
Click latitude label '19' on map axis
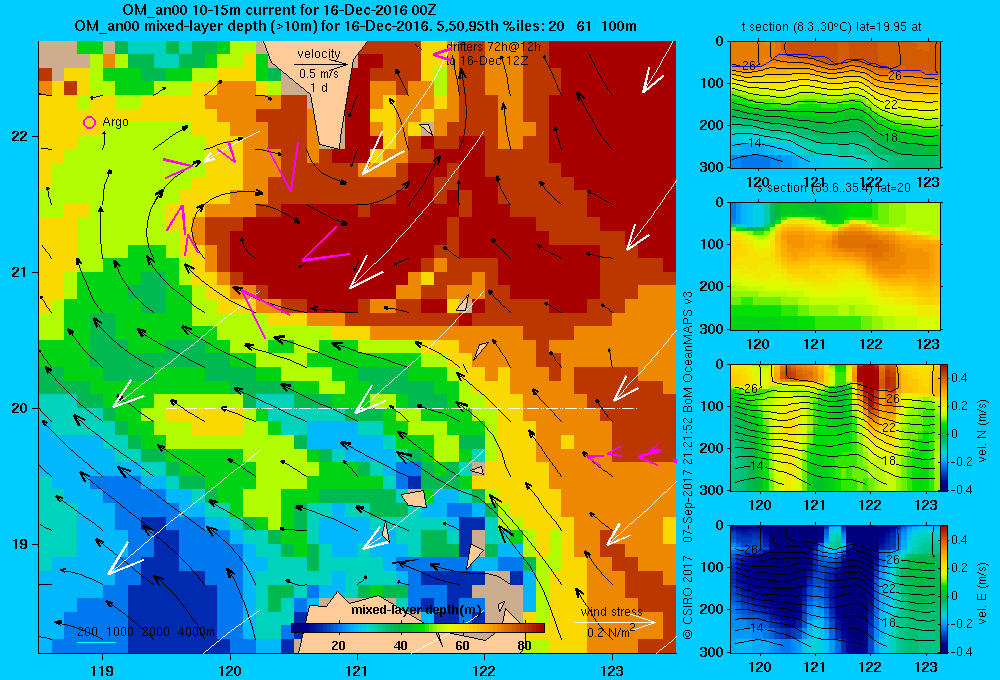coord(19,544)
